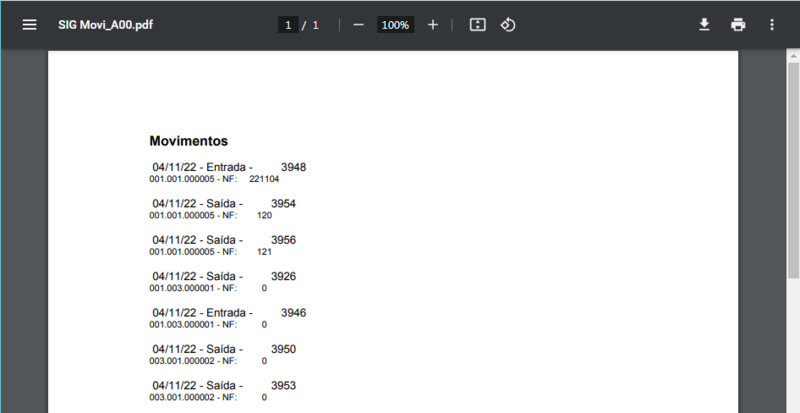Select the NF value 221104
Viewport: 800px width, 413px height.
pos(264,179)
